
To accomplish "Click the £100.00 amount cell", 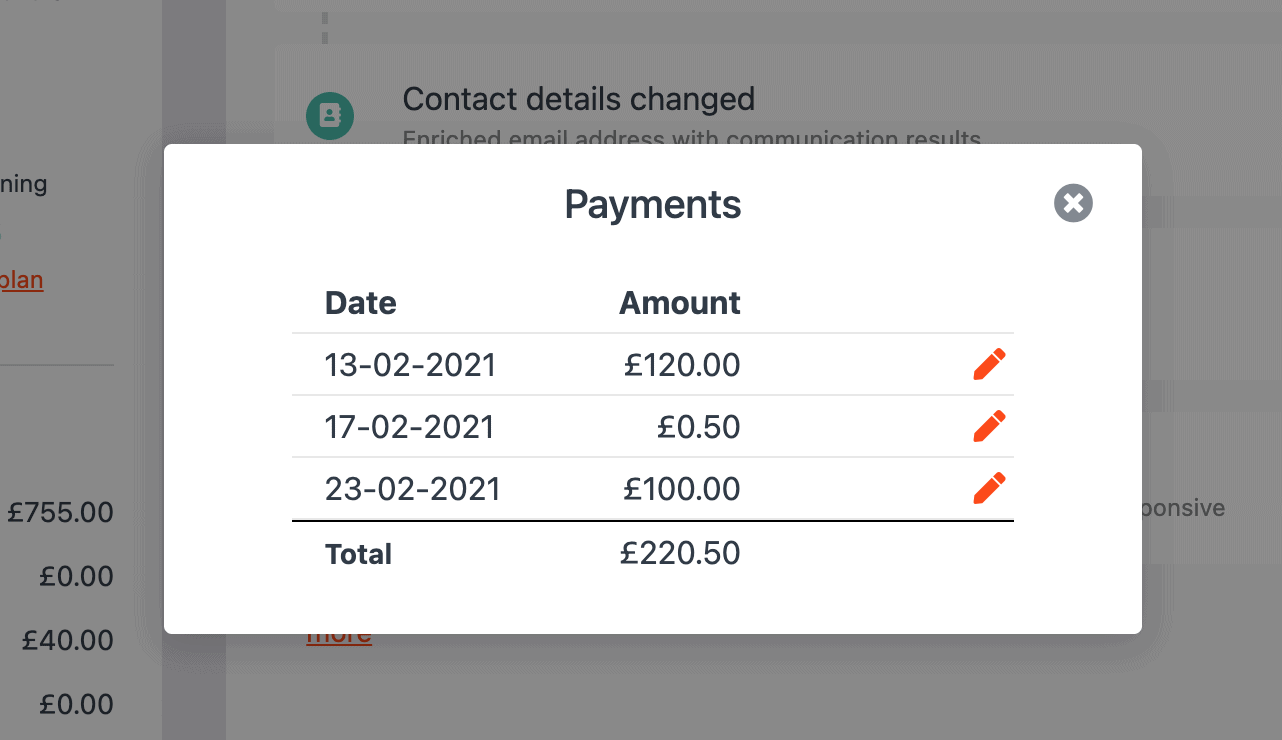I will click(x=682, y=489).
